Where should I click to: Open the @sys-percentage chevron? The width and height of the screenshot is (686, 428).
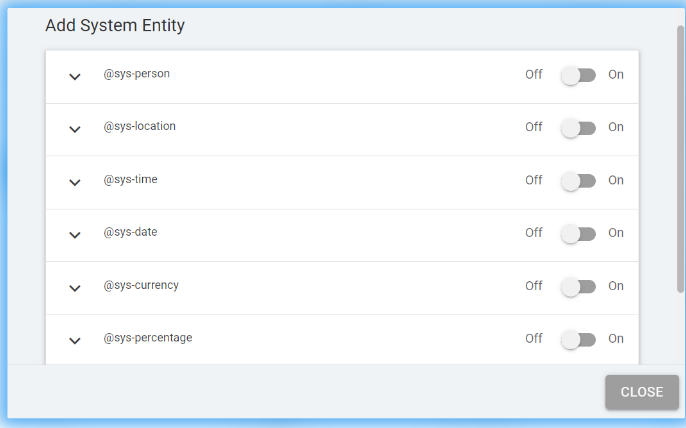tap(74, 340)
